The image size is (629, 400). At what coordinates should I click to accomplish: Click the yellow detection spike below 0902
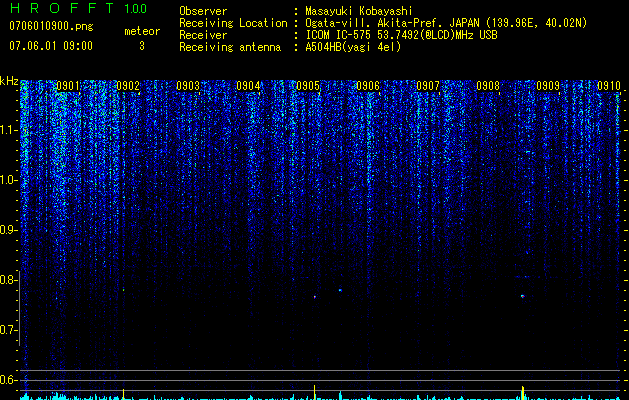pos(124,394)
